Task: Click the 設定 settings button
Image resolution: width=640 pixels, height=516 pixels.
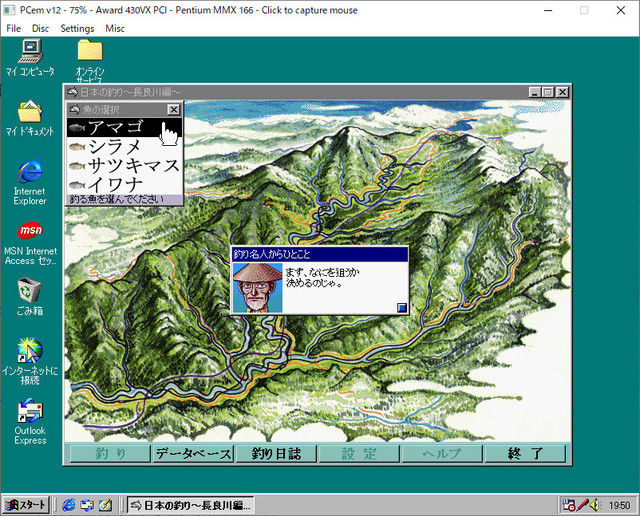Action: click(x=359, y=454)
